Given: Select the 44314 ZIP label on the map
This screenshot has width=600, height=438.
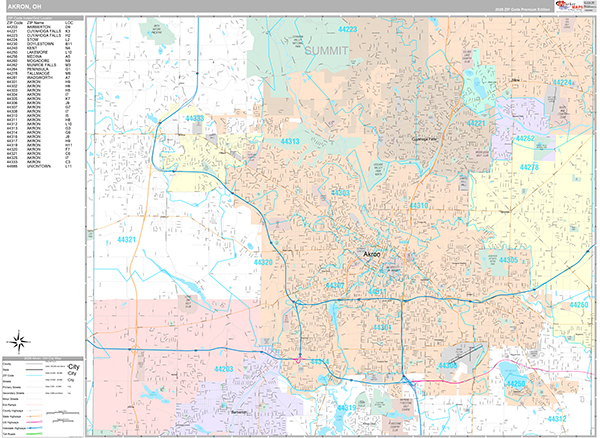Looking at the screenshot, I should pos(320,362).
